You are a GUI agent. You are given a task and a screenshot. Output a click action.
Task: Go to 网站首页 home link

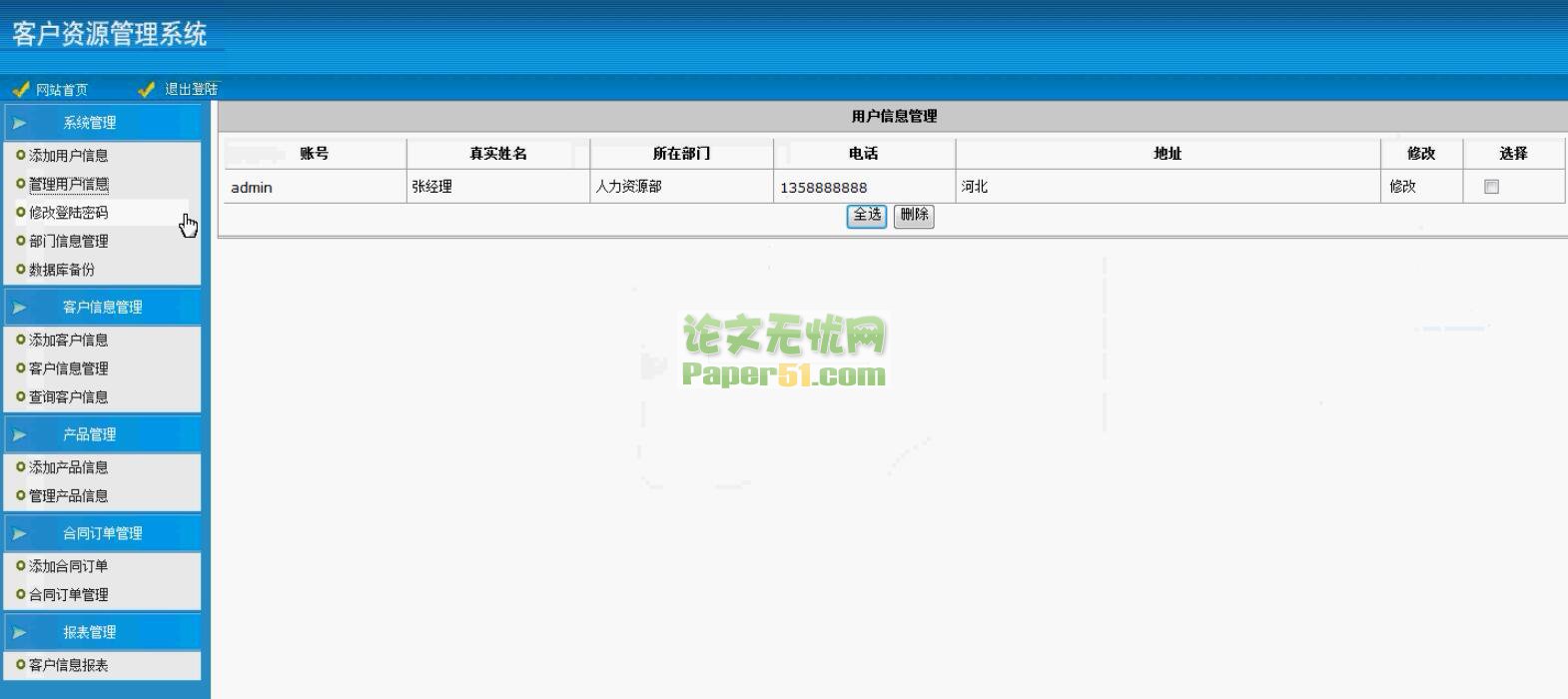[62, 90]
